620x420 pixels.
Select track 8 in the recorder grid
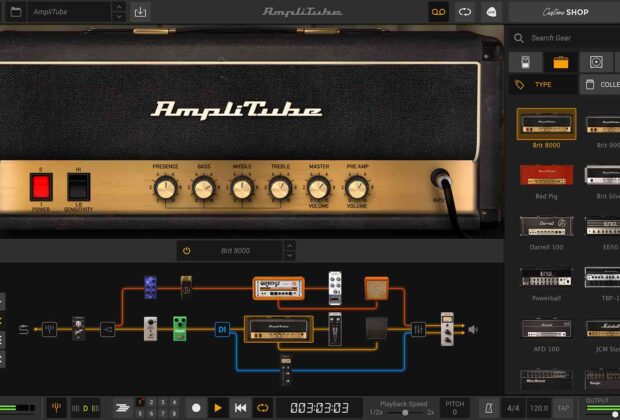[174, 413]
